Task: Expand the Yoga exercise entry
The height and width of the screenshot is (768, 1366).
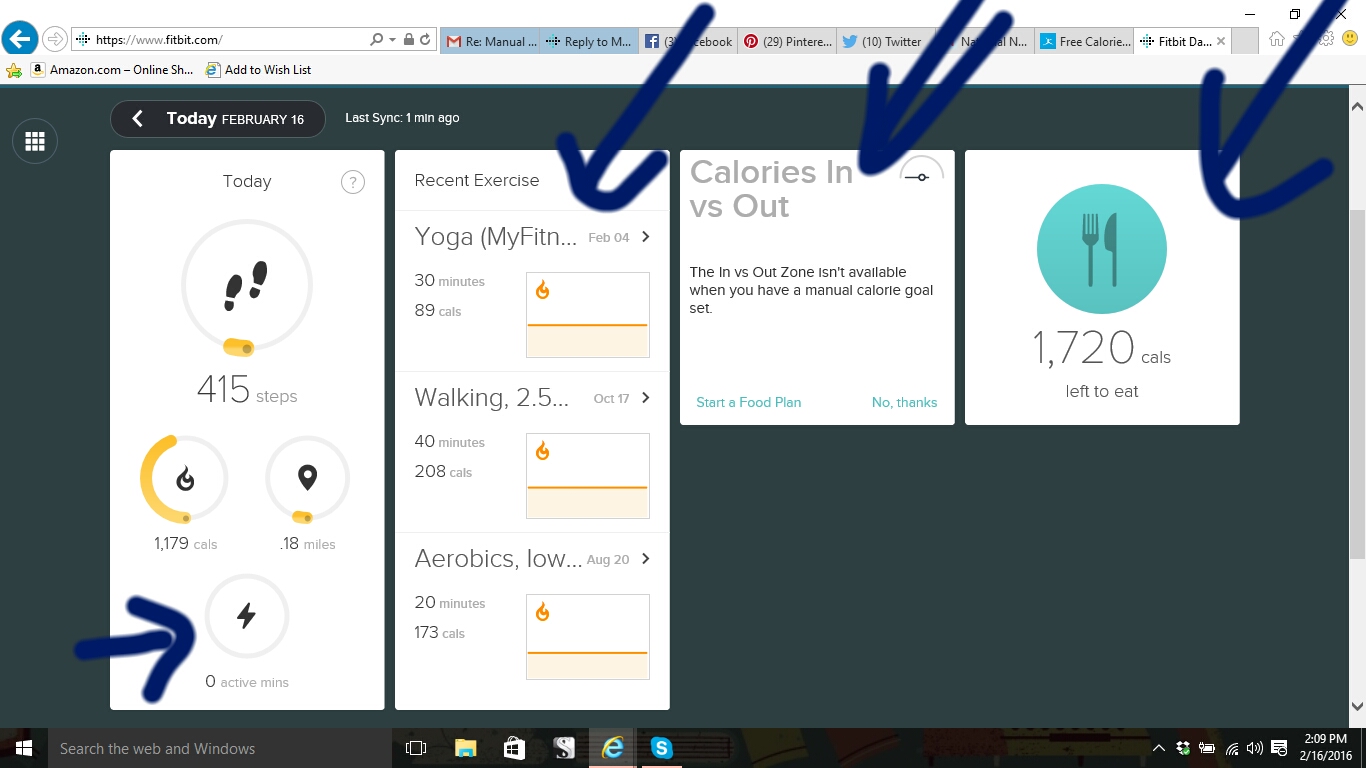Action: (x=646, y=237)
